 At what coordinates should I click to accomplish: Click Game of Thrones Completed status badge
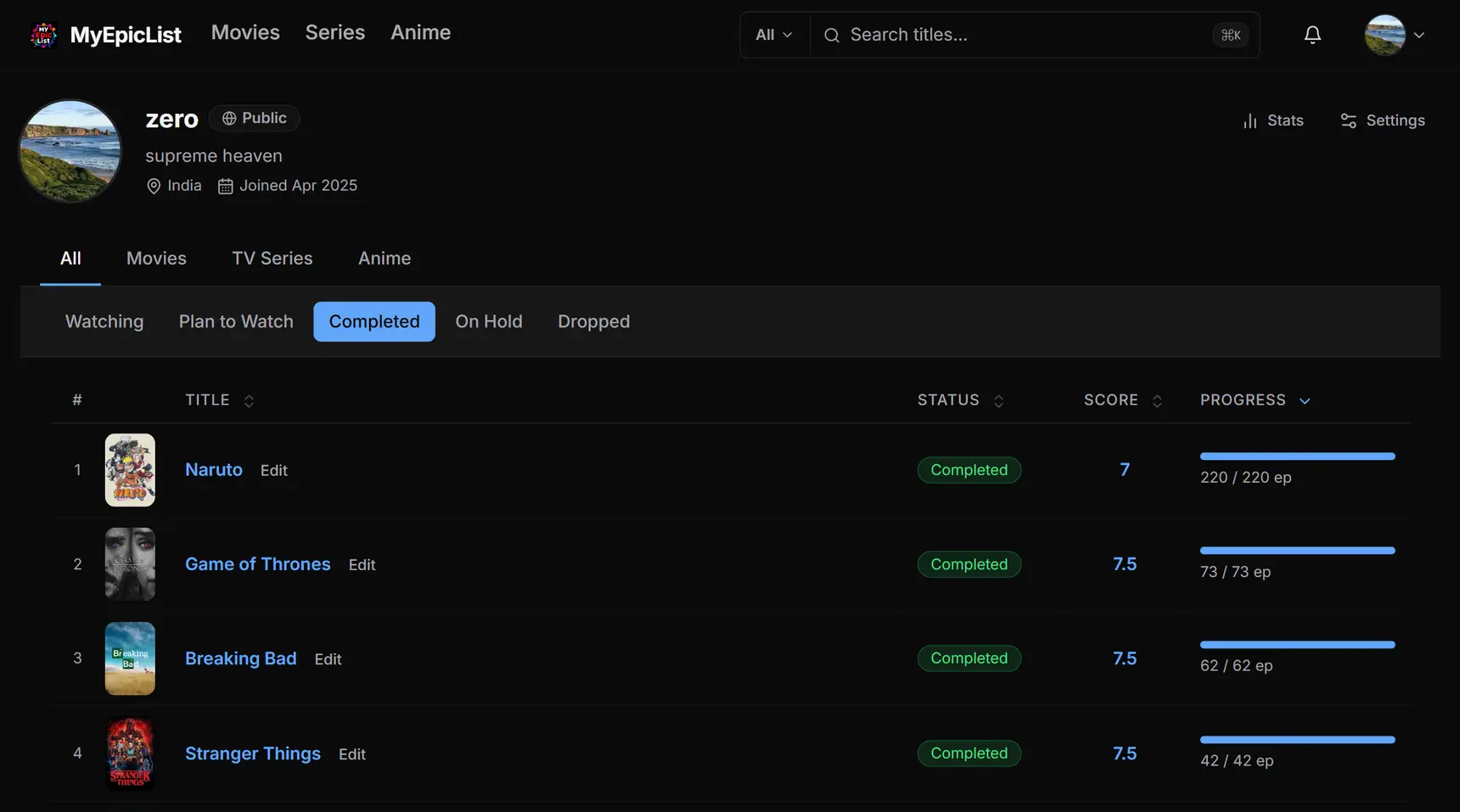coord(969,564)
